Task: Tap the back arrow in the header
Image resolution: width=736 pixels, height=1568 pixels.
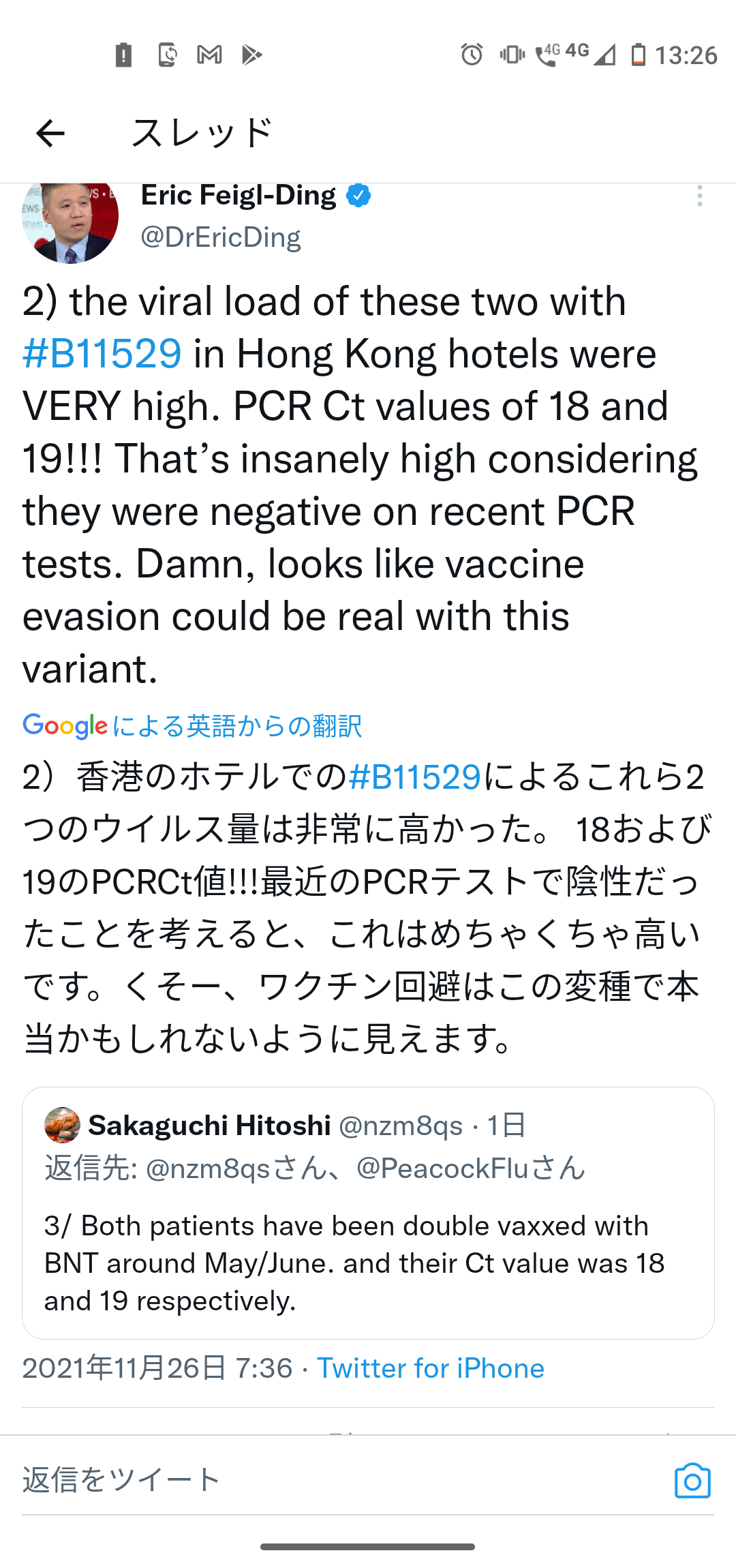Action: tap(50, 133)
